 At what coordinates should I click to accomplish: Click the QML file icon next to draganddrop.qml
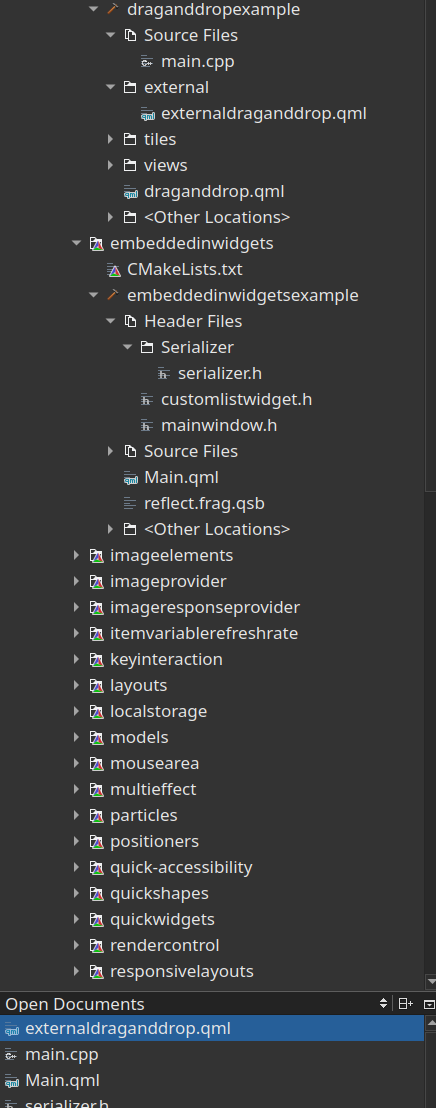(x=131, y=191)
